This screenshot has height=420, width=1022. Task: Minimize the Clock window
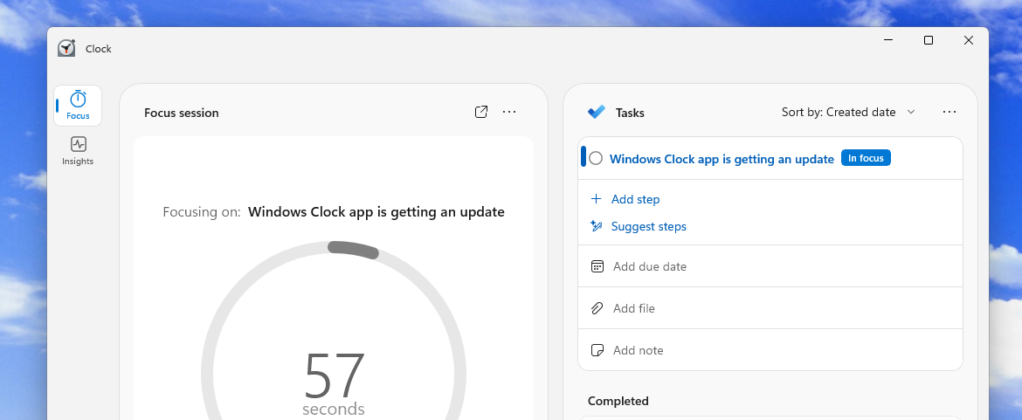click(888, 40)
